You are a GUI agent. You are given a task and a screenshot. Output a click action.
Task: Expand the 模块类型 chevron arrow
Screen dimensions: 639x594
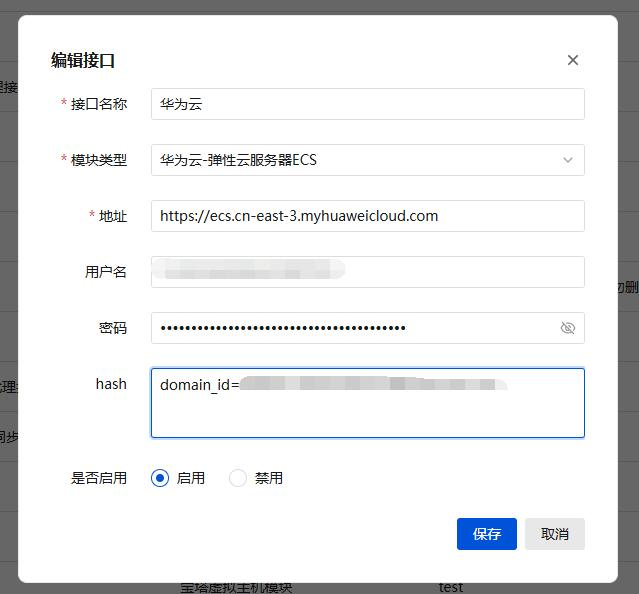(568, 160)
